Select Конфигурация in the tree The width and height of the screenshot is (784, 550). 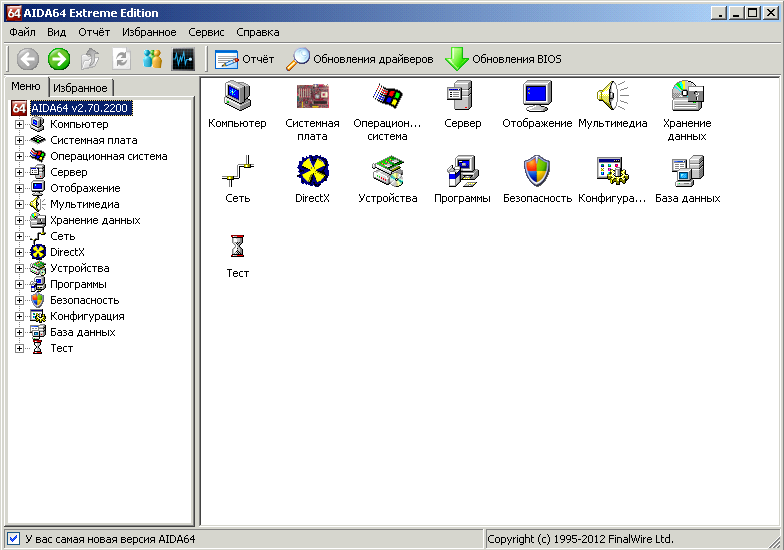87,316
